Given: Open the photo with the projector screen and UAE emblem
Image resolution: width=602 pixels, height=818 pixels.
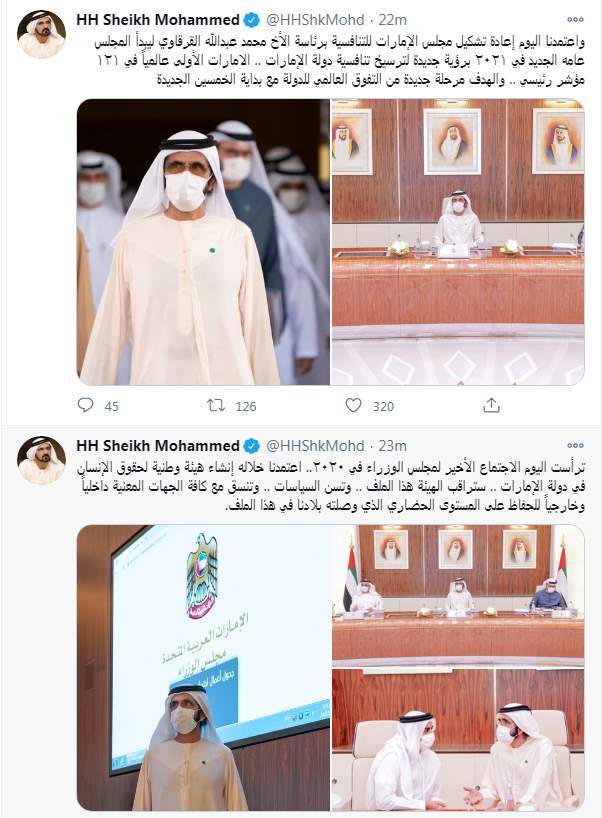Looking at the screenshot, I should click(203, 668).
